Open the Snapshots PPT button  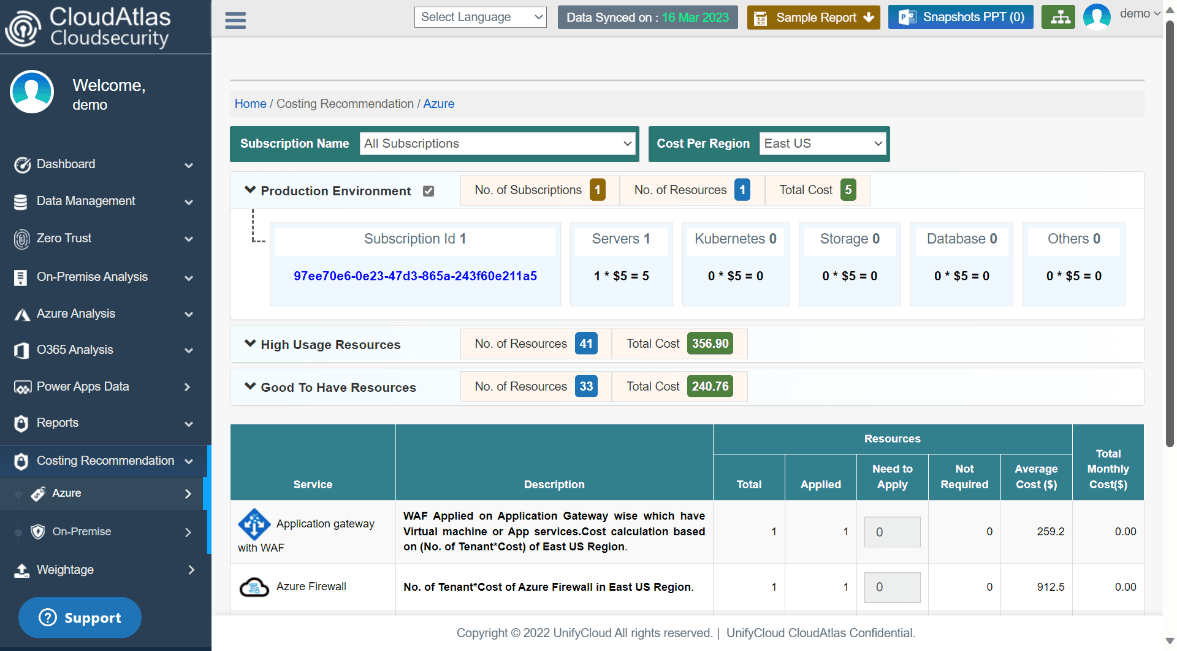pos(960,17)
